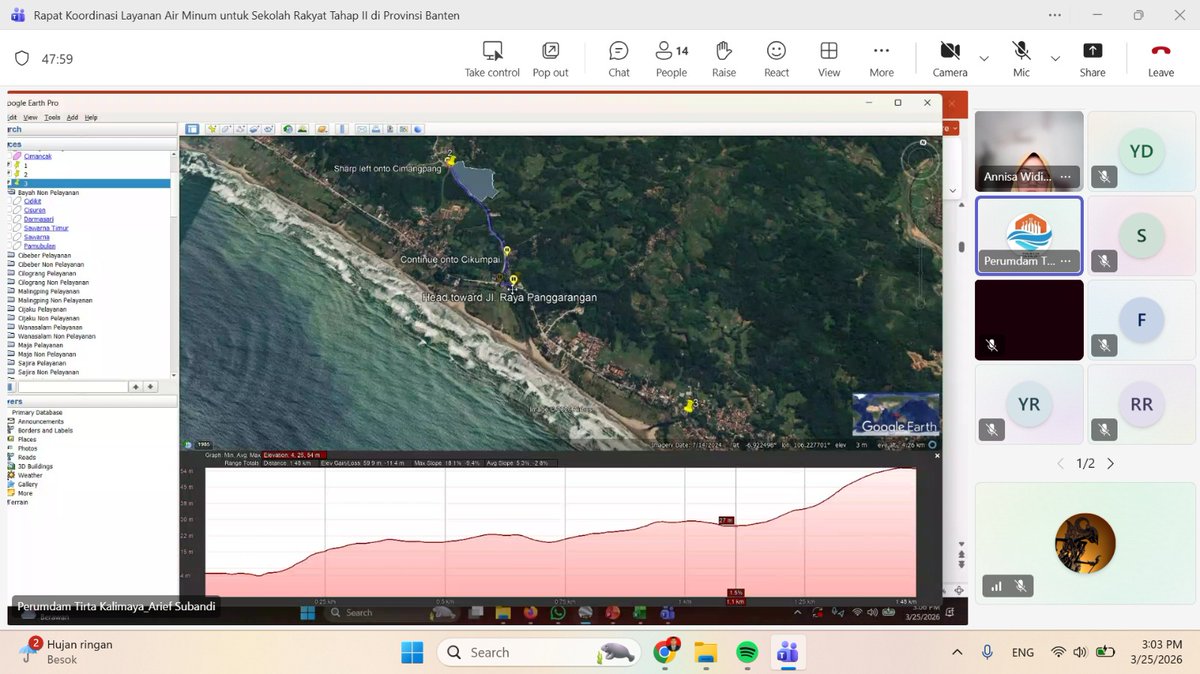Image resolution: width=1200 pixels, height=674 pixels.
Task: Click the Email icon in Google Earth toolbar
Action: click(x=361, y=129)
